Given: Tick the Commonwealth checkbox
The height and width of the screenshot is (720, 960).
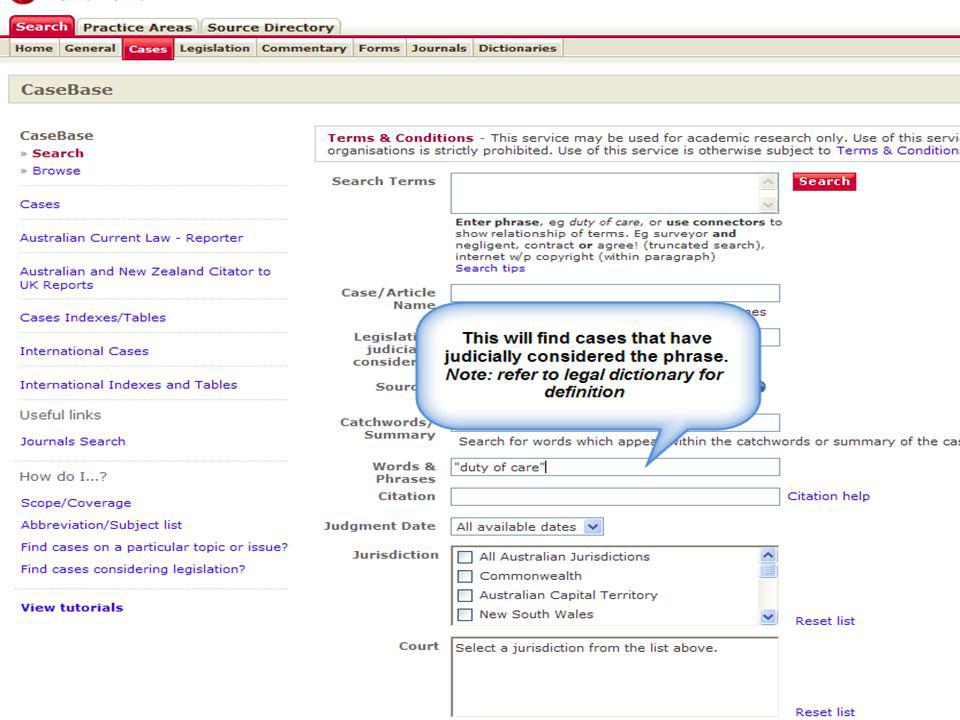Looking at the screenshot, I should click(x=465, y=576).
